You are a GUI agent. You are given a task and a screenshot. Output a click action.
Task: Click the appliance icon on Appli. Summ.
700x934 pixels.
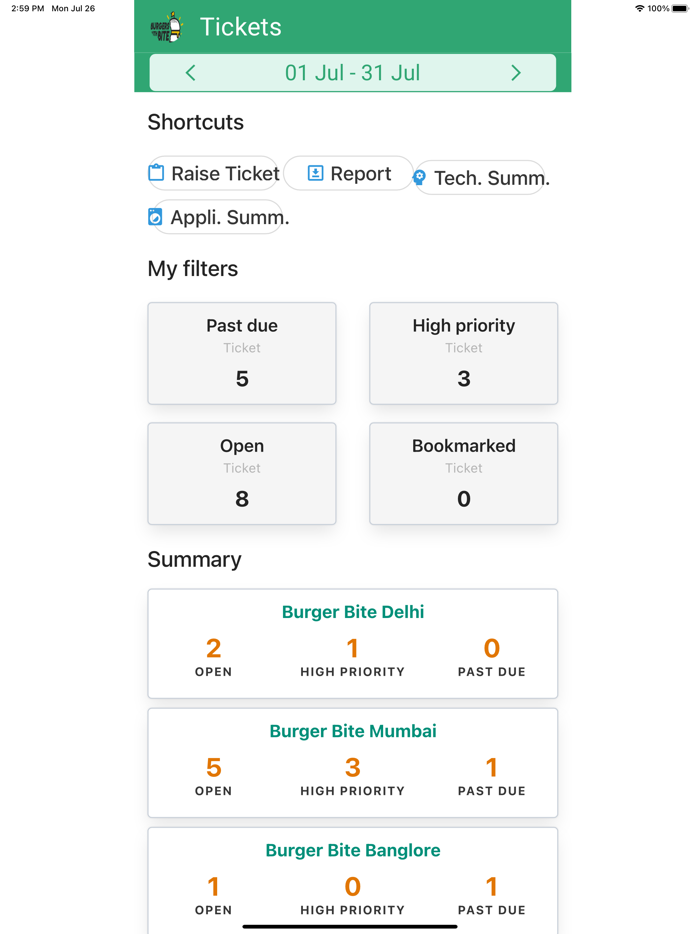point(155,217)
